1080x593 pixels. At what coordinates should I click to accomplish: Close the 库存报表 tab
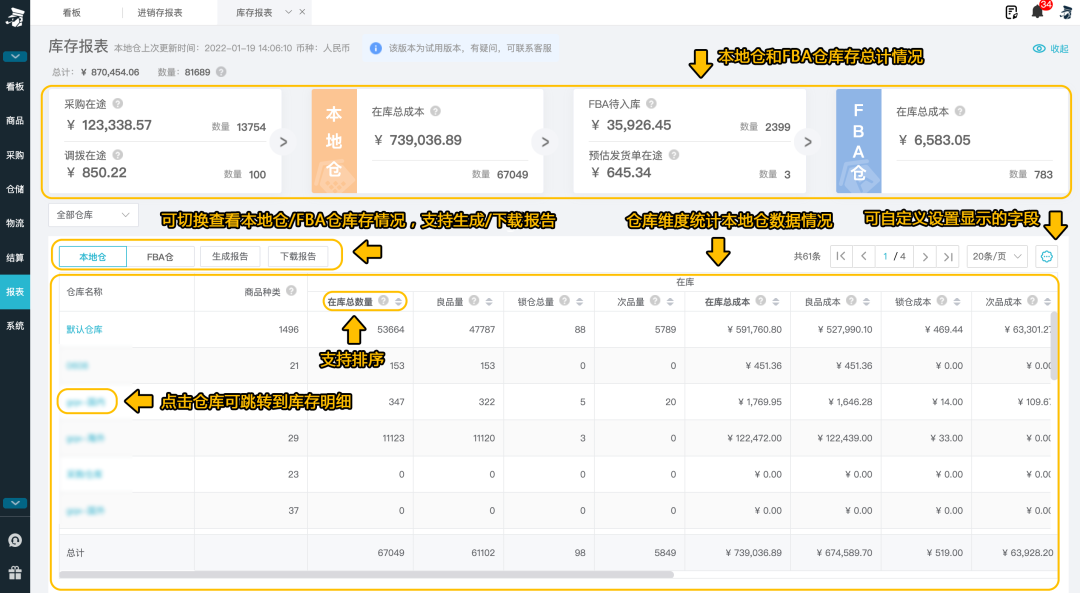pos(302,12)
